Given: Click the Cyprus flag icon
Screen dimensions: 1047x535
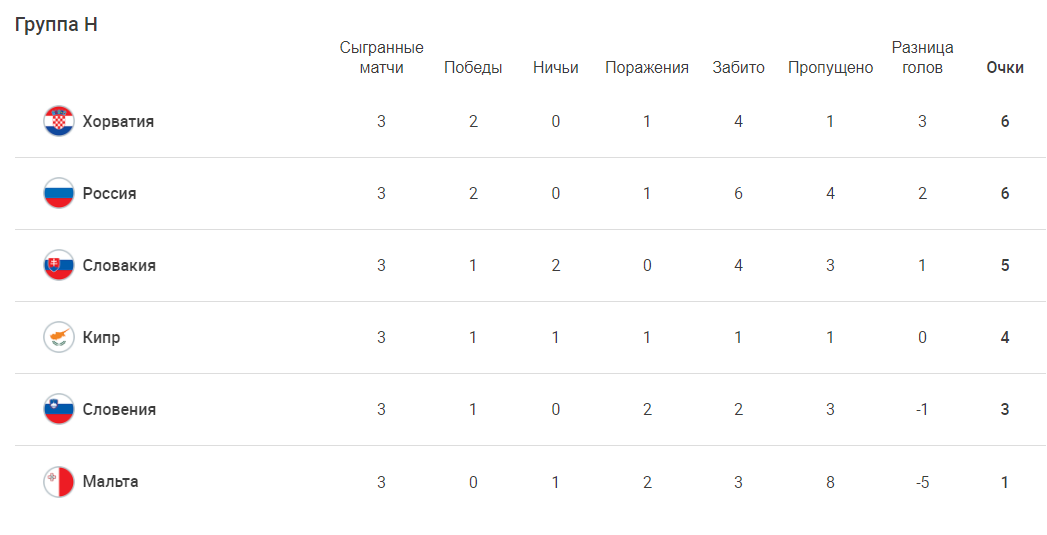Looking at the screenshot, I should [x=59, y=337].
